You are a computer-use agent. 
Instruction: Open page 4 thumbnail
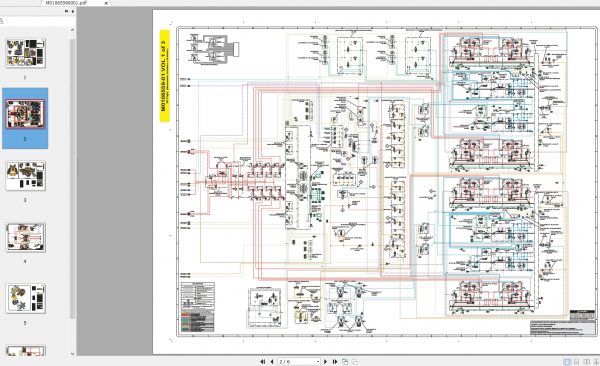26,237
